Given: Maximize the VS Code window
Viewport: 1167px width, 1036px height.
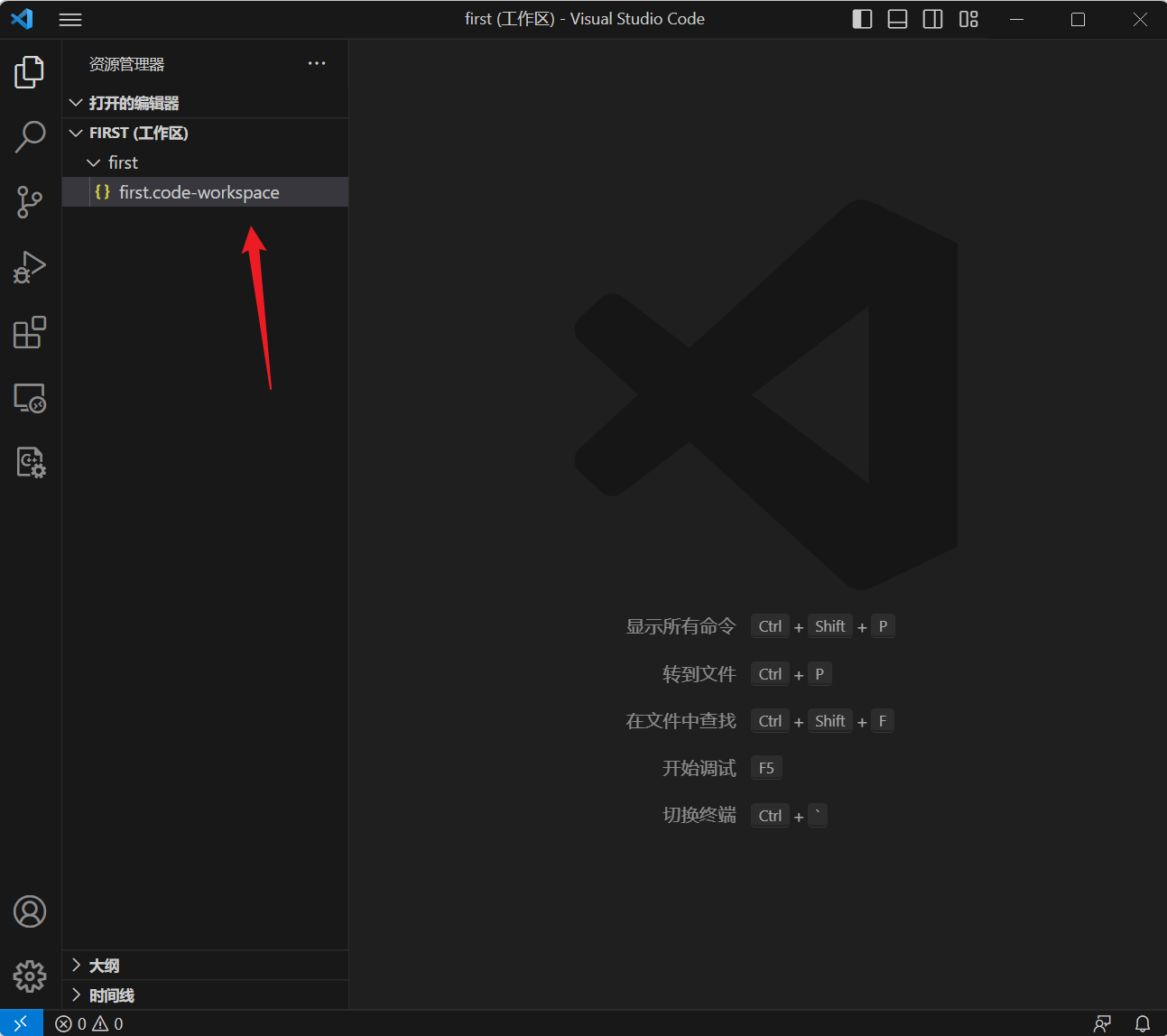Looking at the screenshot, I should tap(1078, 19).
